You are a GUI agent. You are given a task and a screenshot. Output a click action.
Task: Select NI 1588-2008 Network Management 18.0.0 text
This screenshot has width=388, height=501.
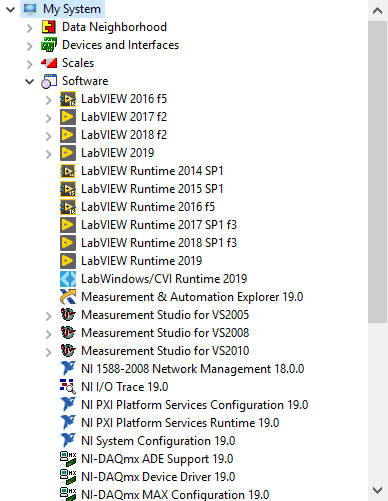click(x=193, y=369)
